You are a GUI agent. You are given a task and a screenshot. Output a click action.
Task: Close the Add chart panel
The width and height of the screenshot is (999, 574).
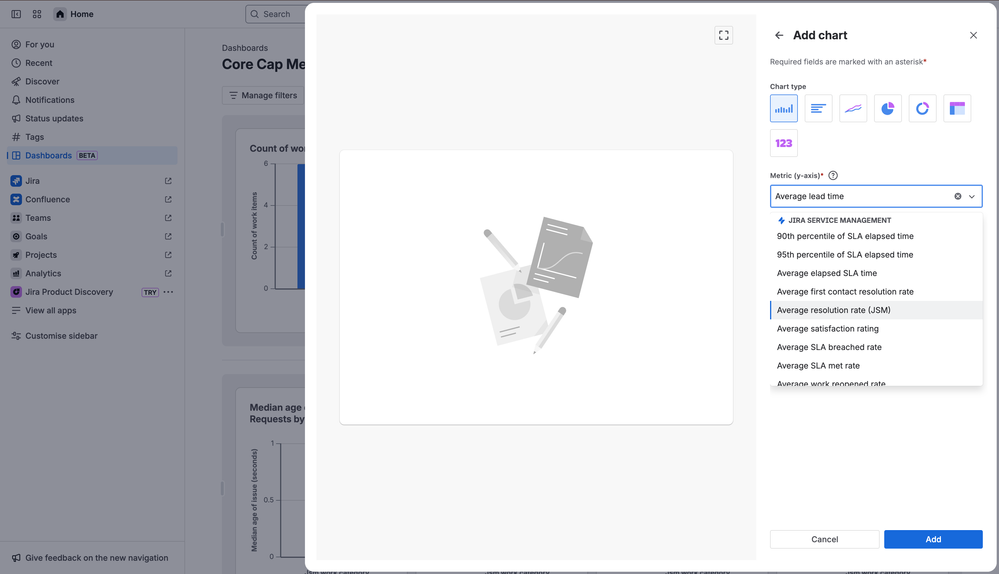[973, 36]
